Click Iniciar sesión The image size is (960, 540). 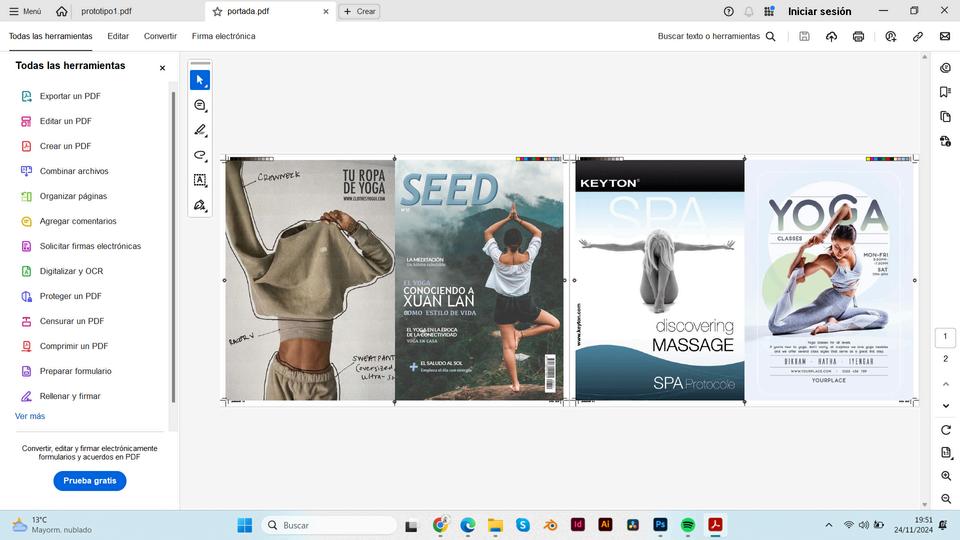pos(819,11)
